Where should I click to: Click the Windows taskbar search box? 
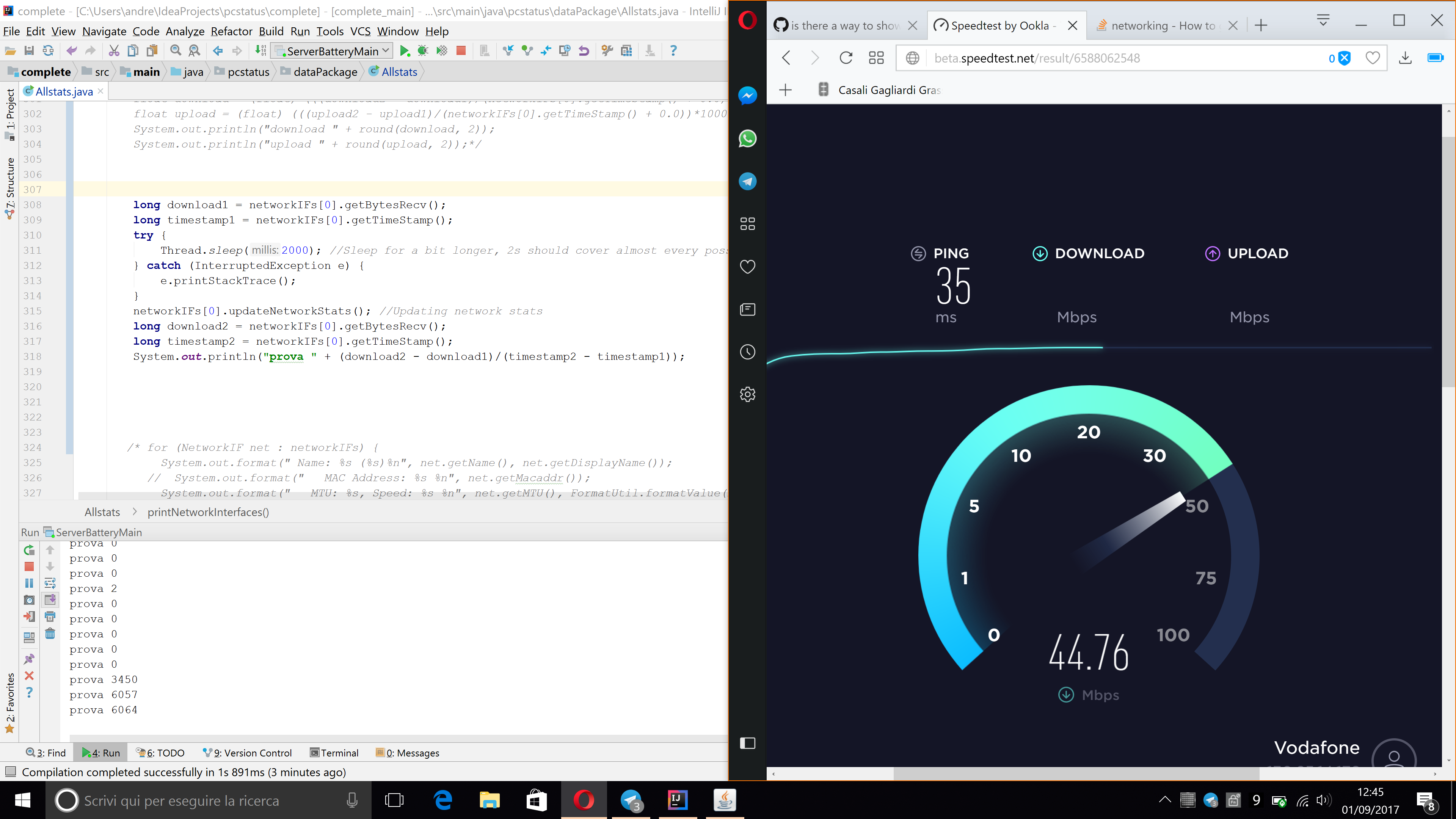tap(208, 800)
